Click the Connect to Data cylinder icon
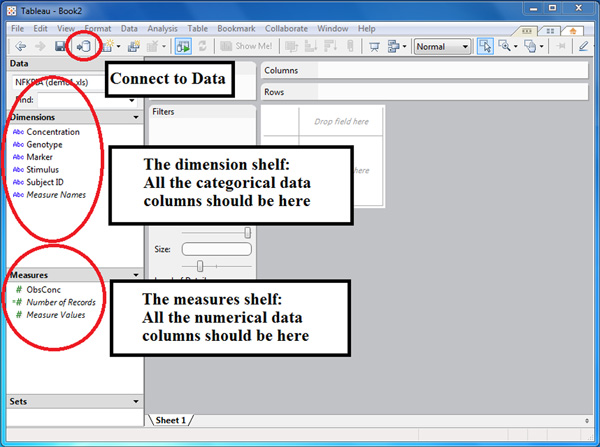Screen dimensions: 600x447 (x=83, y=46)
